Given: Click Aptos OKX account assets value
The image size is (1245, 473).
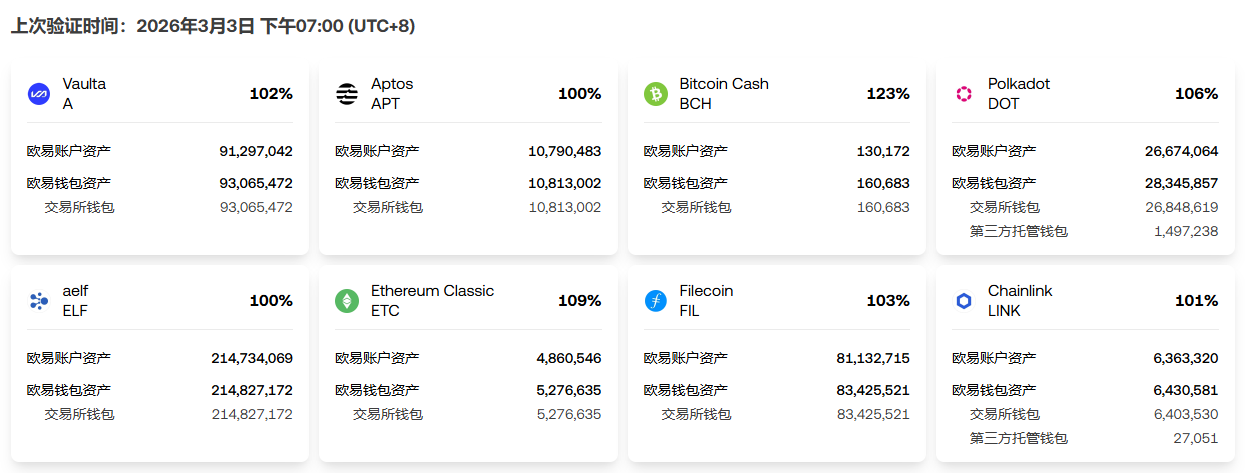Looking at the screenshot, I should click(564, 152).
